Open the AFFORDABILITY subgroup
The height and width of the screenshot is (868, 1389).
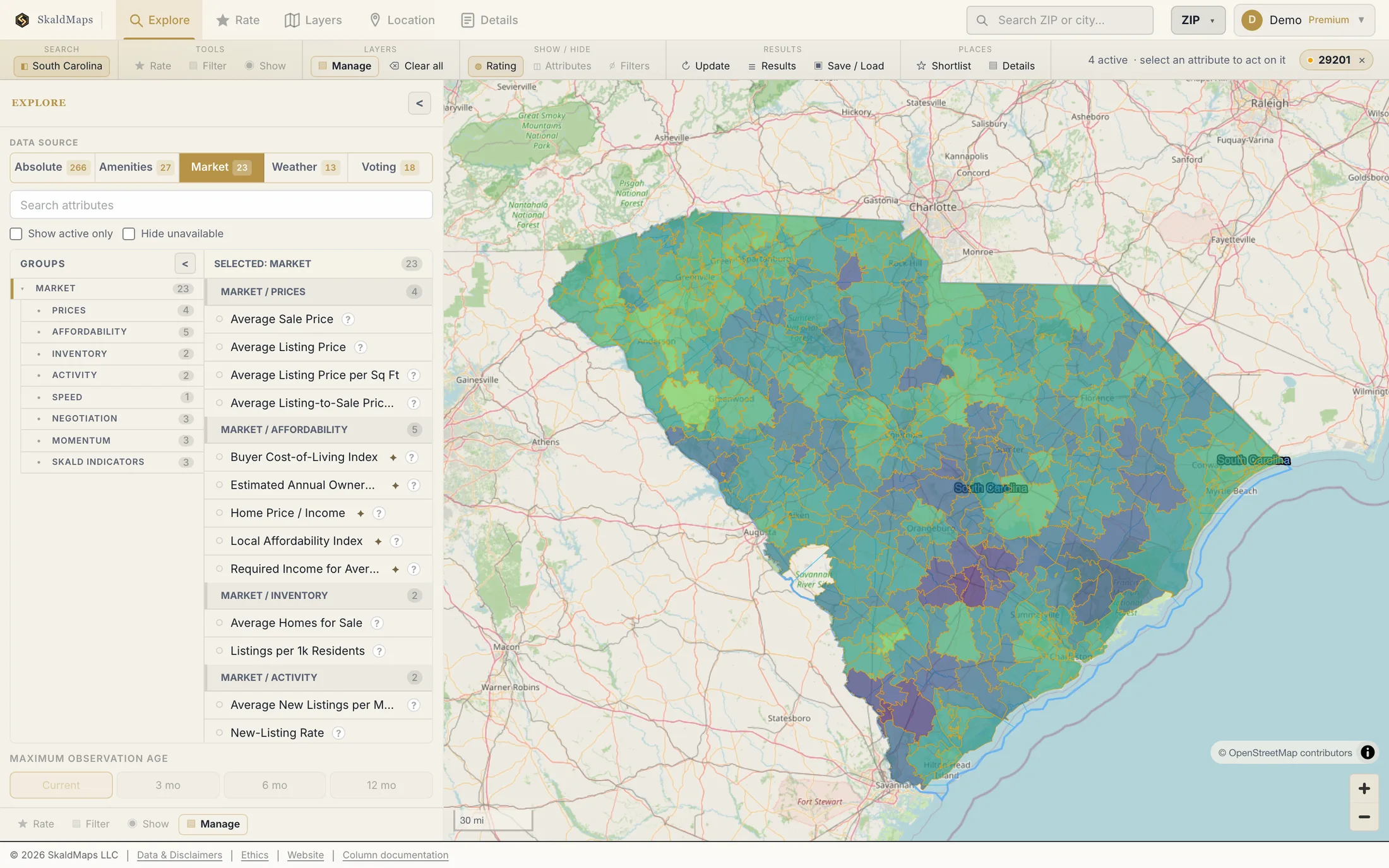[x=111, y=332]
